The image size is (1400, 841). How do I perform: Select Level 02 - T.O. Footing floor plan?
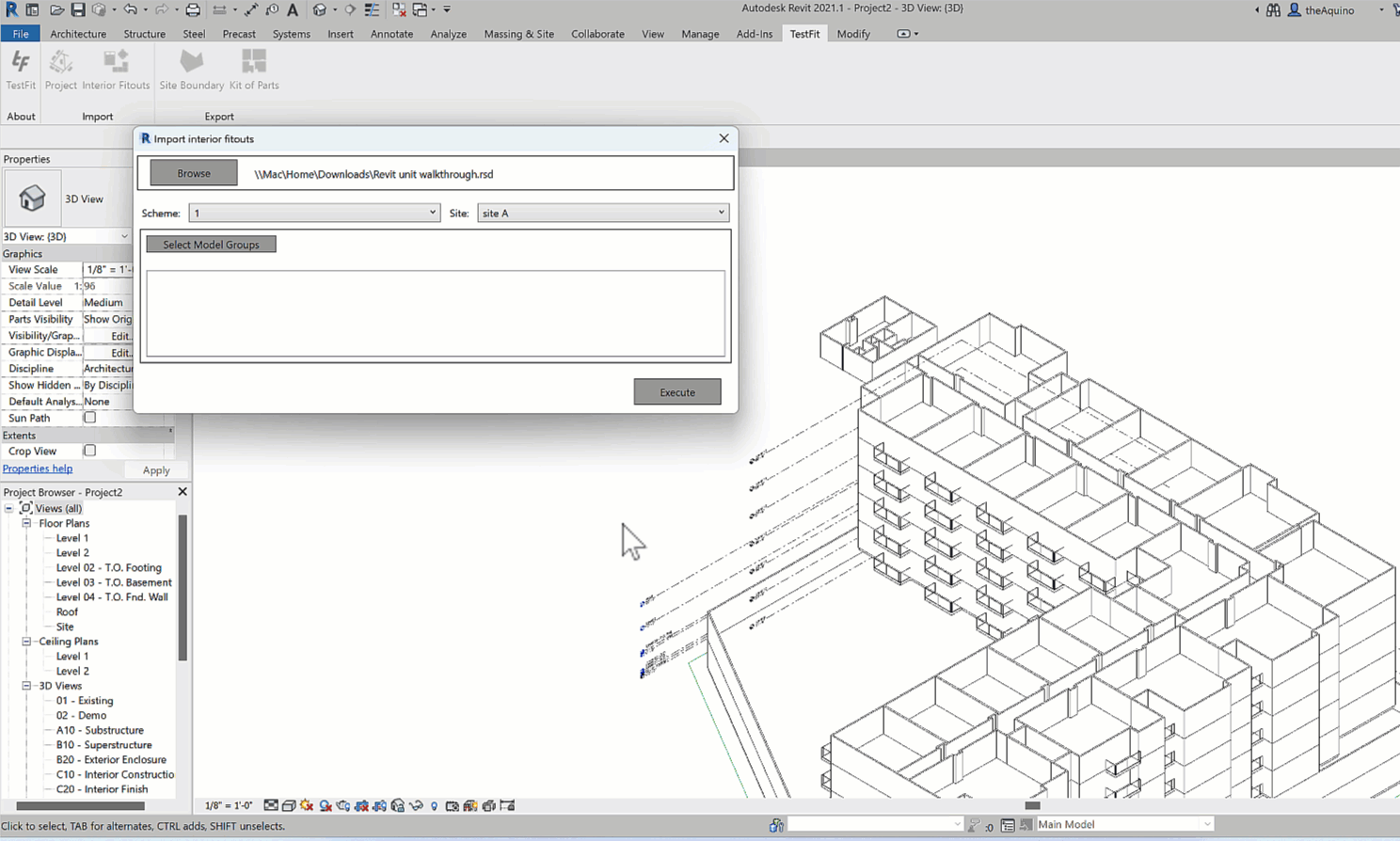[x=108, y=567]
